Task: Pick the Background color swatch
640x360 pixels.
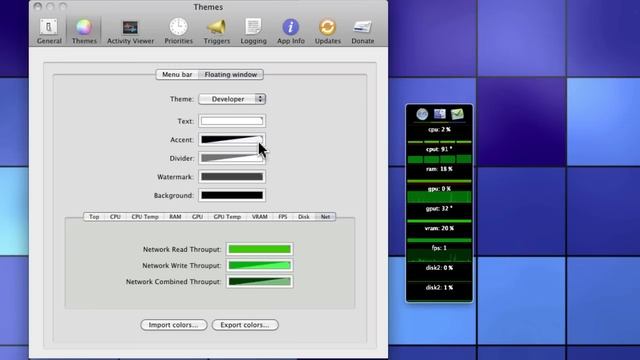Action: 232,196
